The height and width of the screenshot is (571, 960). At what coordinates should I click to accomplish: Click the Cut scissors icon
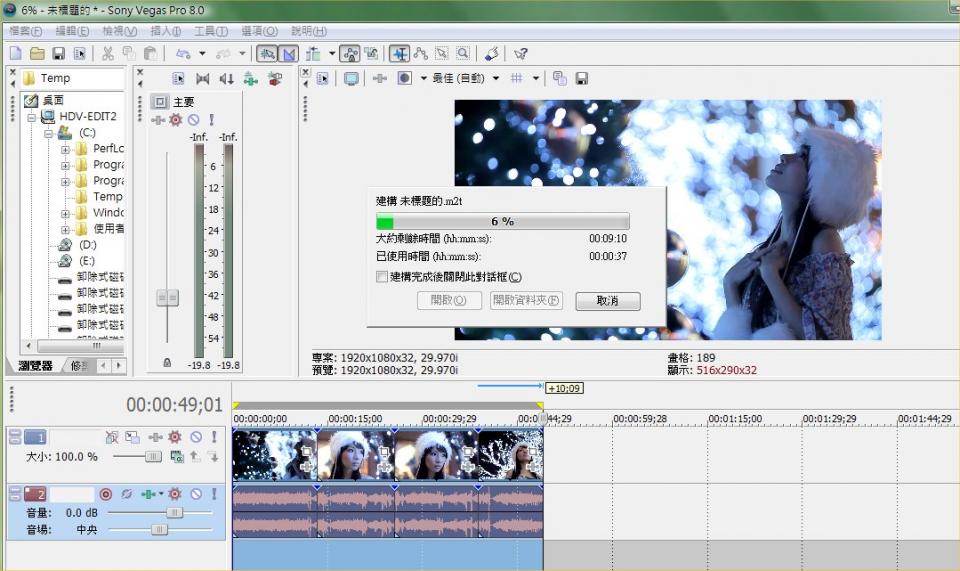point(108,54)
